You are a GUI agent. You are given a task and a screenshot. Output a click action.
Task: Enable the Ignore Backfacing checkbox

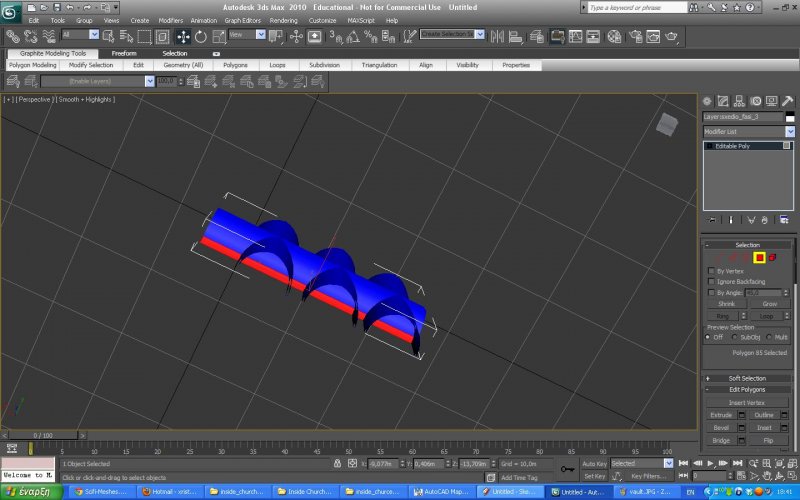pyautogui.click(x=711, y=282)
